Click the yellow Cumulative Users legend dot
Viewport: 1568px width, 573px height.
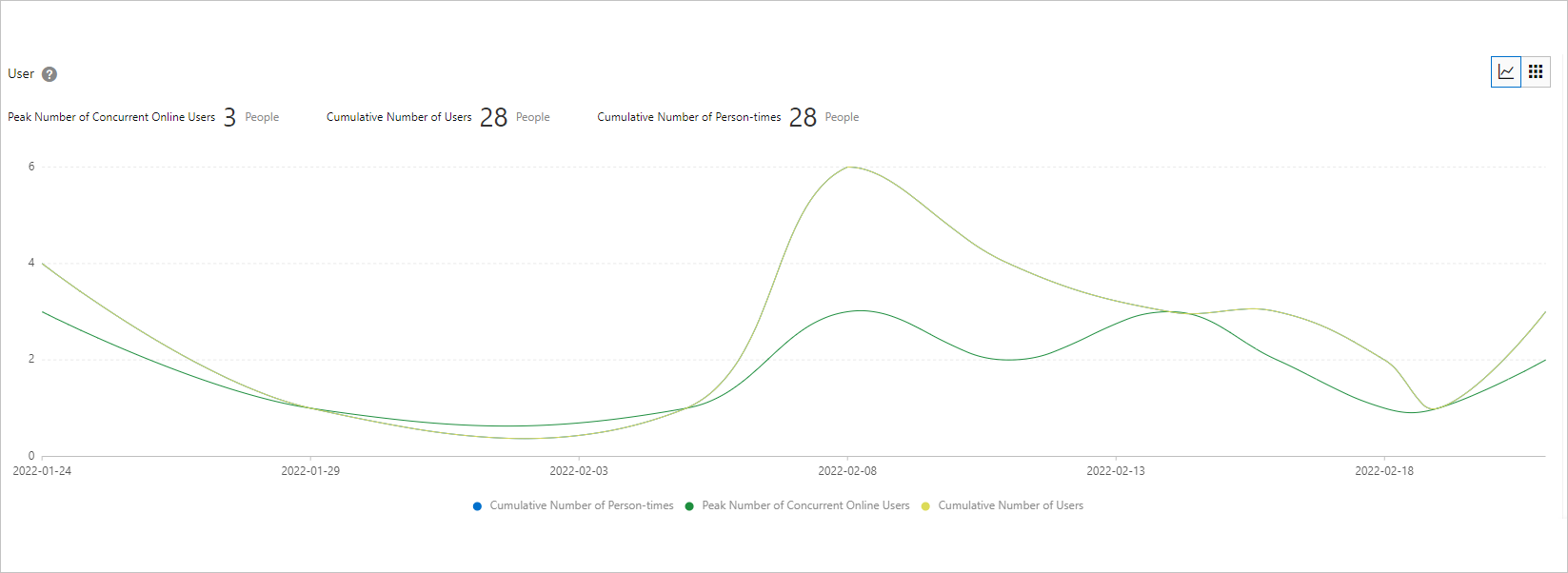click(x=925, y=506)
